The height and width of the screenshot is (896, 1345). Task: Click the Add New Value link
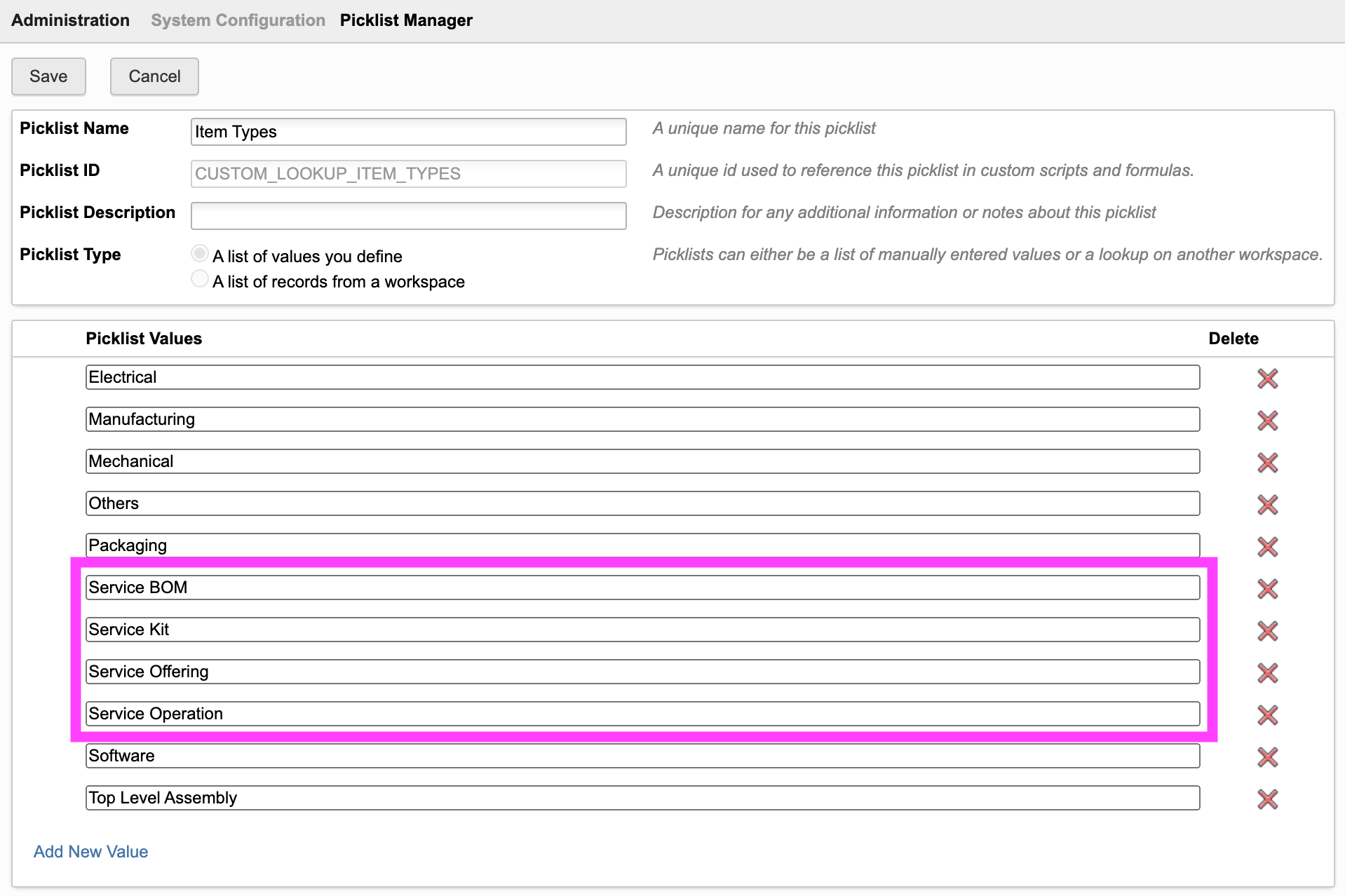90,852
